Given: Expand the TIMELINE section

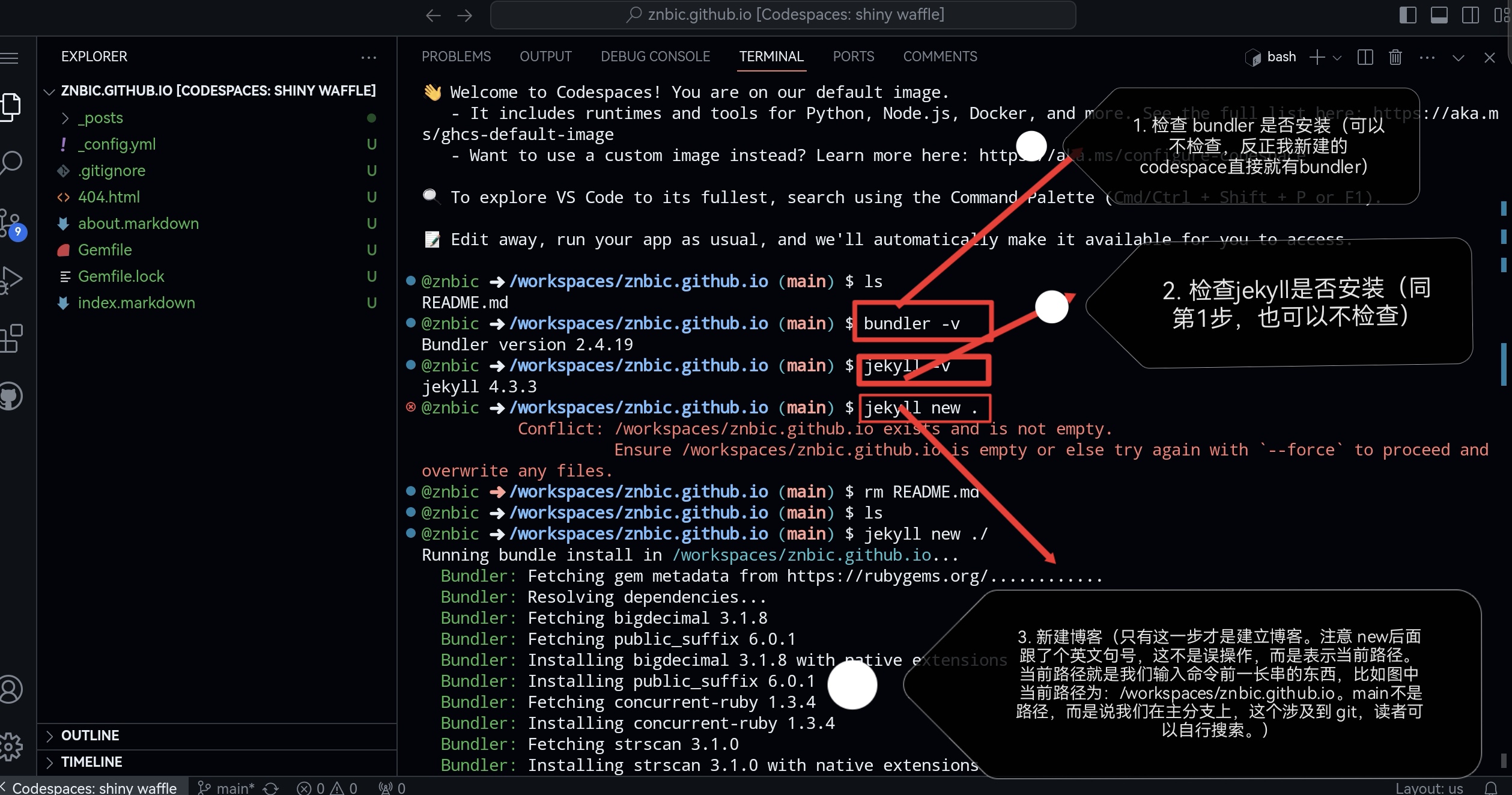Looking at the screenshot, I should pyautogui.click(x=216, y=762).
